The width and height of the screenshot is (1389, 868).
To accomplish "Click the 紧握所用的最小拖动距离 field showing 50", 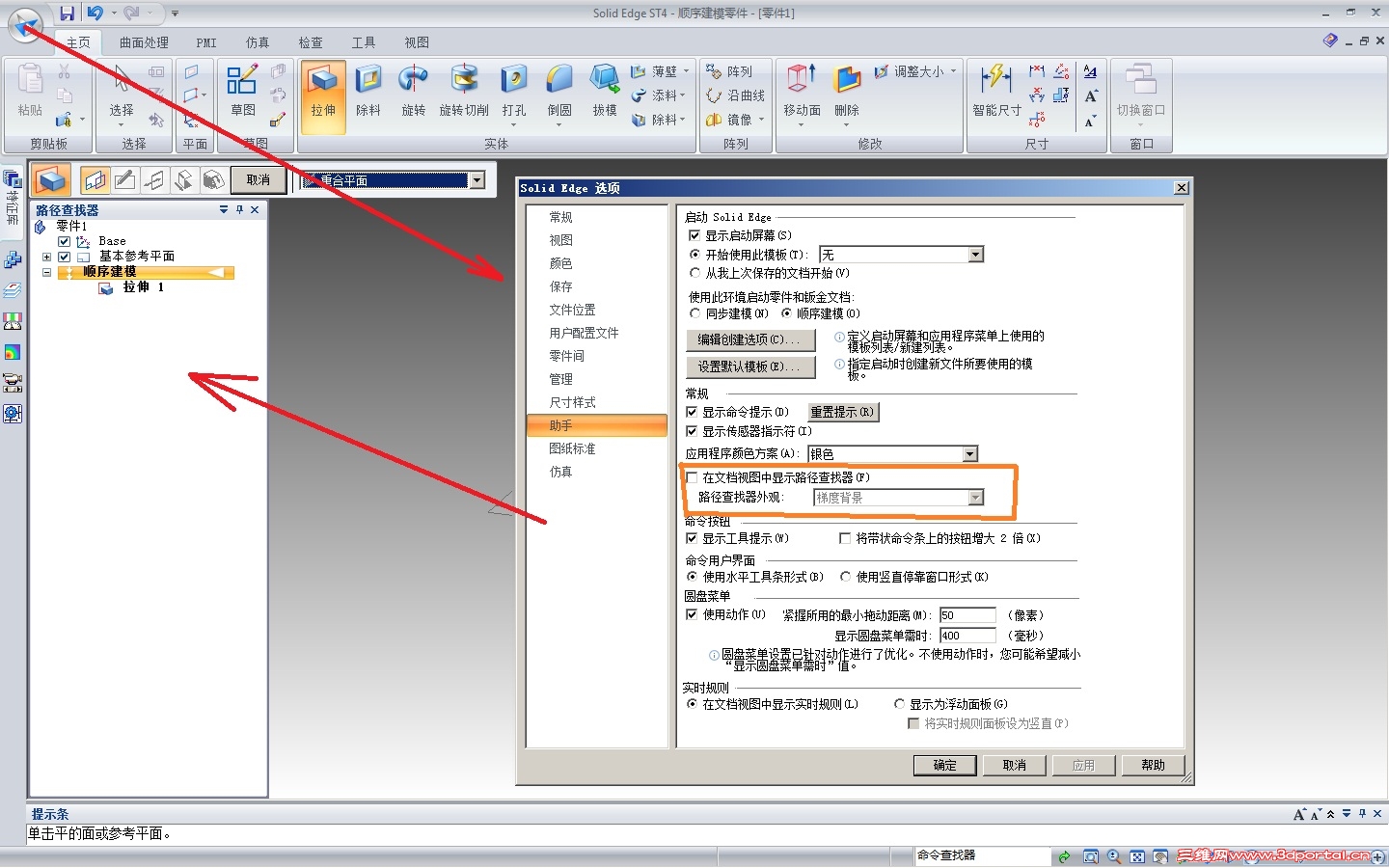I will pyautogui.click(x=967, y=615).
